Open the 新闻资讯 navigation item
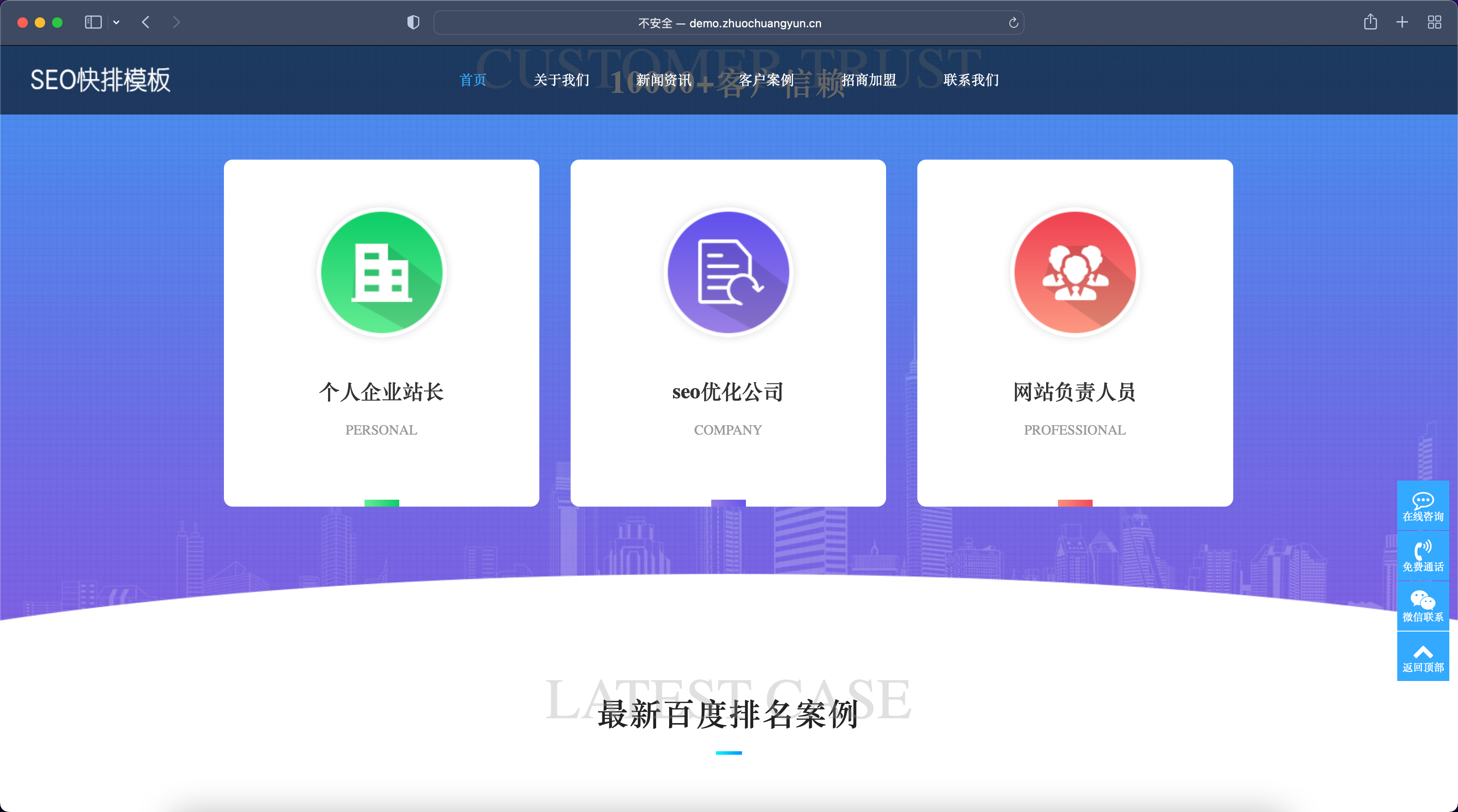This screenshot has width=1458, height=812. (664, 80)
